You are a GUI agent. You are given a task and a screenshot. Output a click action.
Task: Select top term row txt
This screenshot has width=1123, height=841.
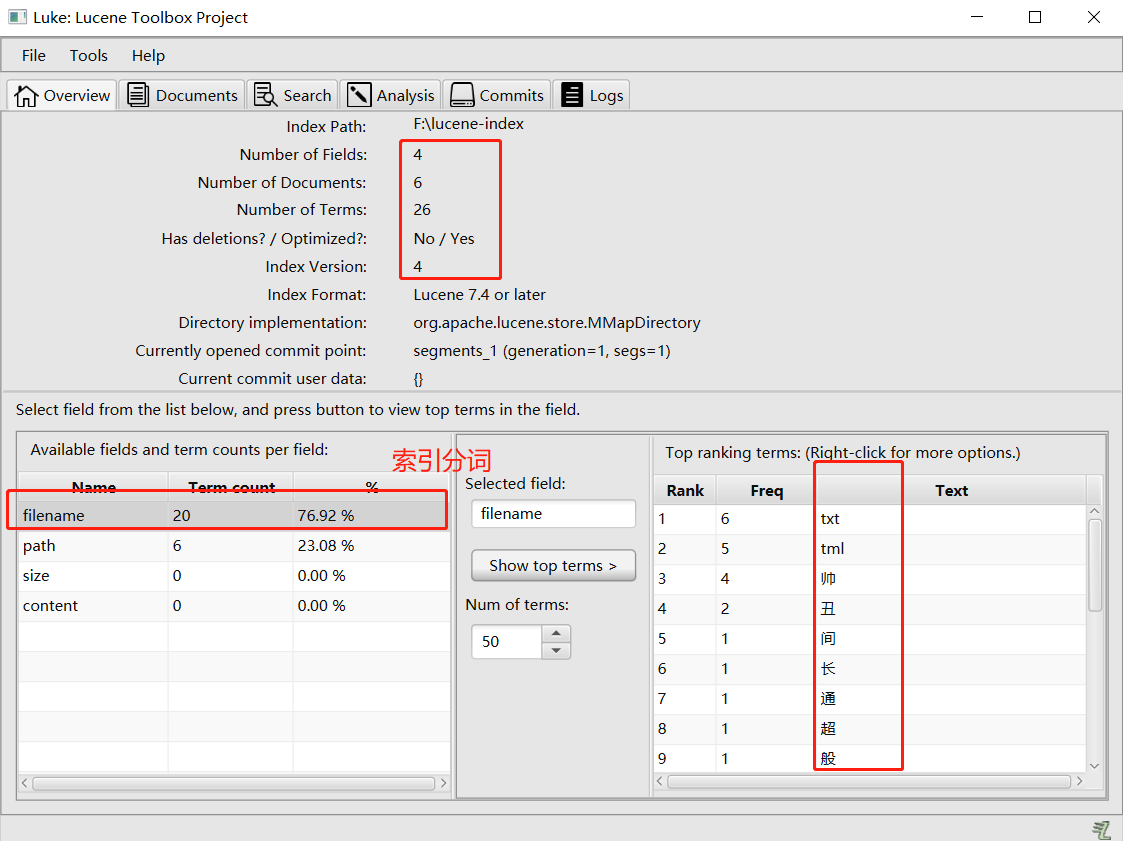pos(870,519)
